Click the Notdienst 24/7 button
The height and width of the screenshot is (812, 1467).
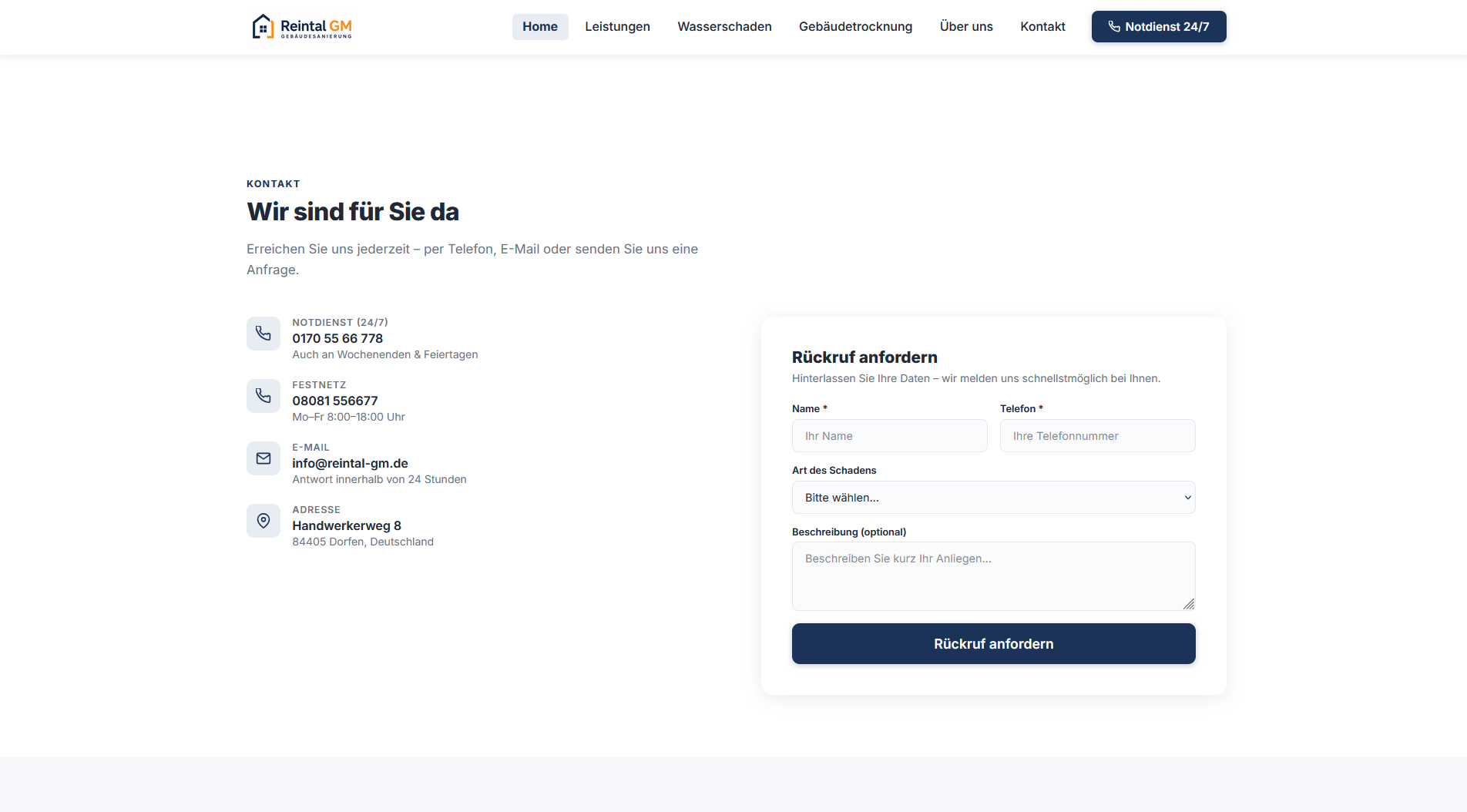(x=1159, y=26)
